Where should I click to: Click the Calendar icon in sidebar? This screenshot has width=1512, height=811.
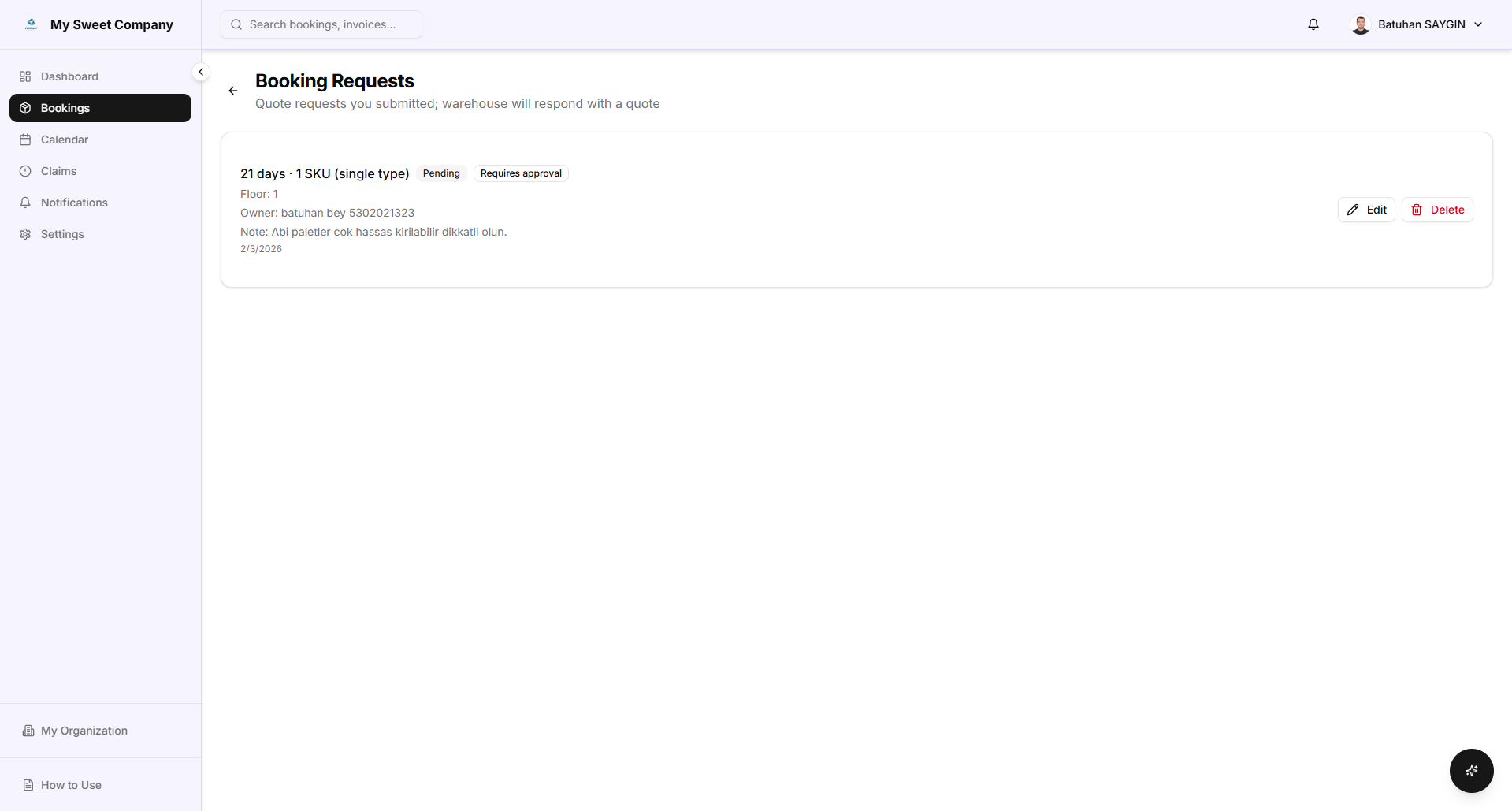point(25,140)
